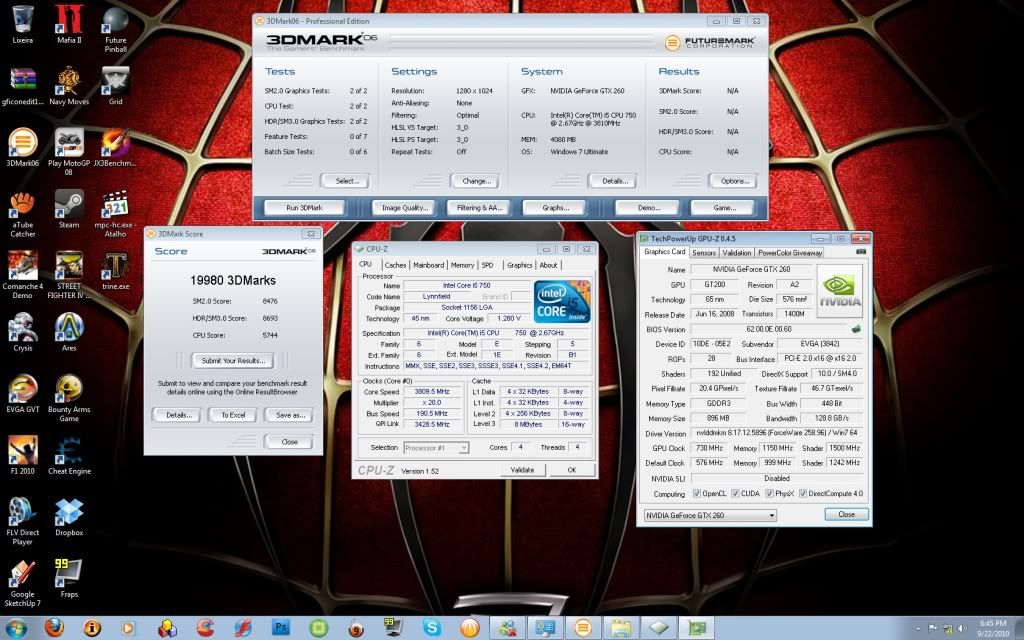Image resolution: width=1024 pixels, height=640 pixels.
Task: Click the GPU-Z screenshot camera icon
Action: coord(861,251)
